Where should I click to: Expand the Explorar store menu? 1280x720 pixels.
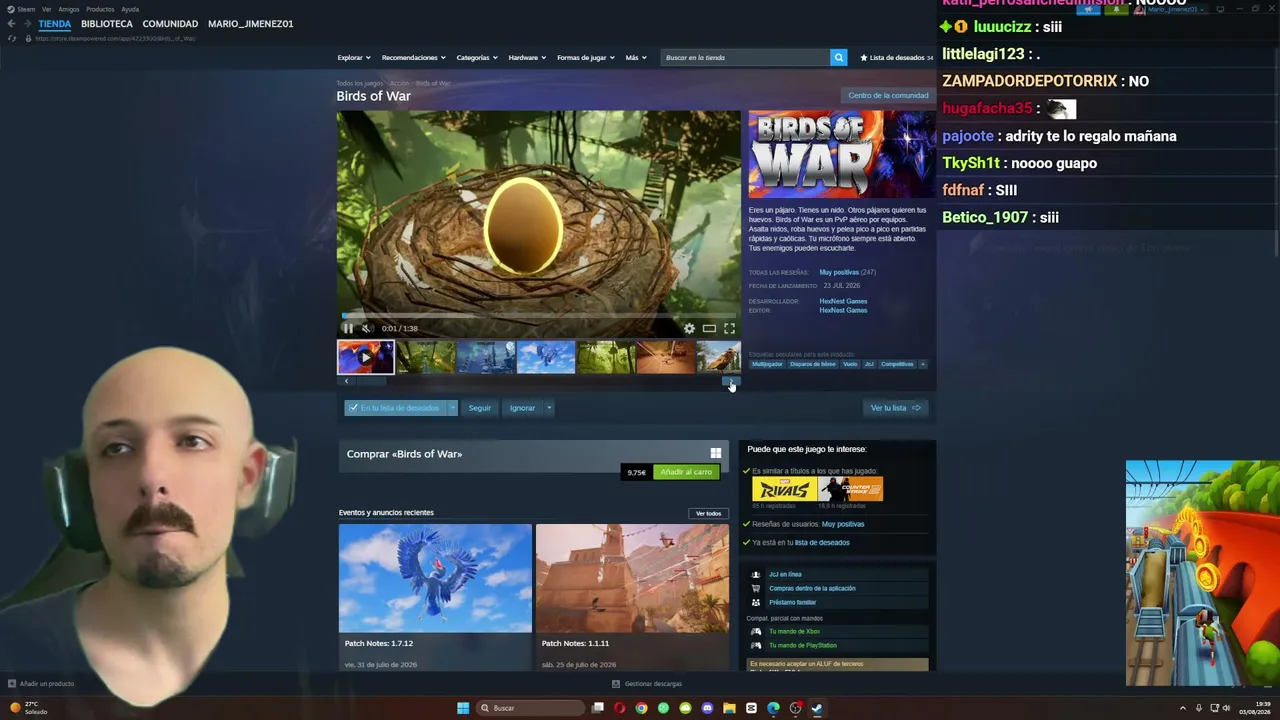(x=354, y=57)
